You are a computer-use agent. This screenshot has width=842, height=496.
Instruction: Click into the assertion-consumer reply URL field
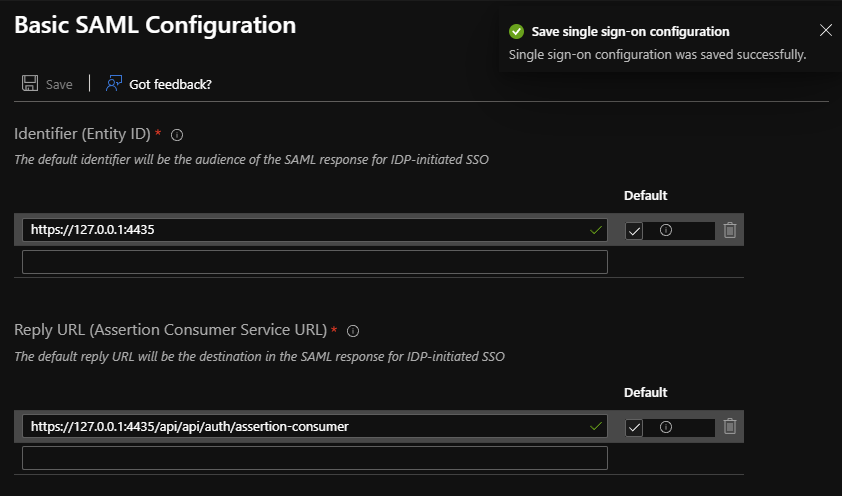click(300, 427)
